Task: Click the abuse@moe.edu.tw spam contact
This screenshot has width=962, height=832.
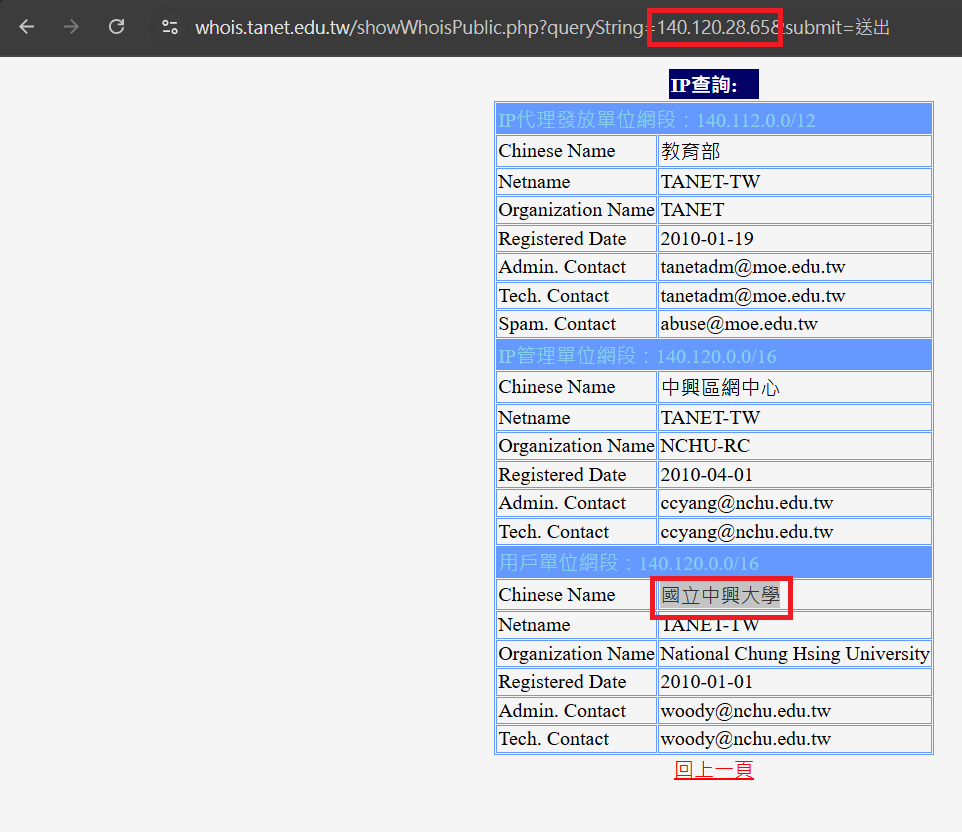Action: [795, 324]
